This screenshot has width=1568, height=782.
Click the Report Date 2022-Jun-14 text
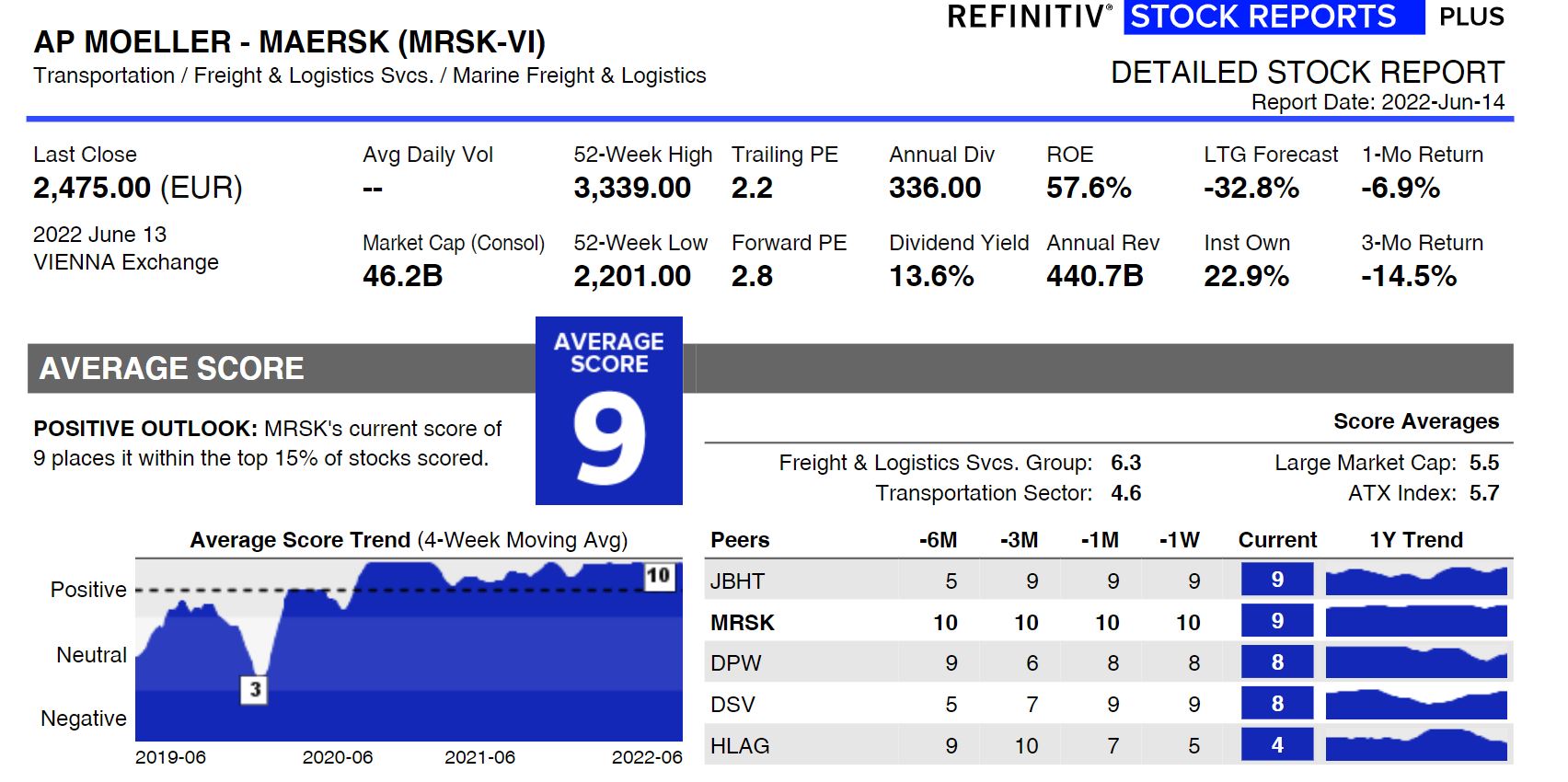1378,102
